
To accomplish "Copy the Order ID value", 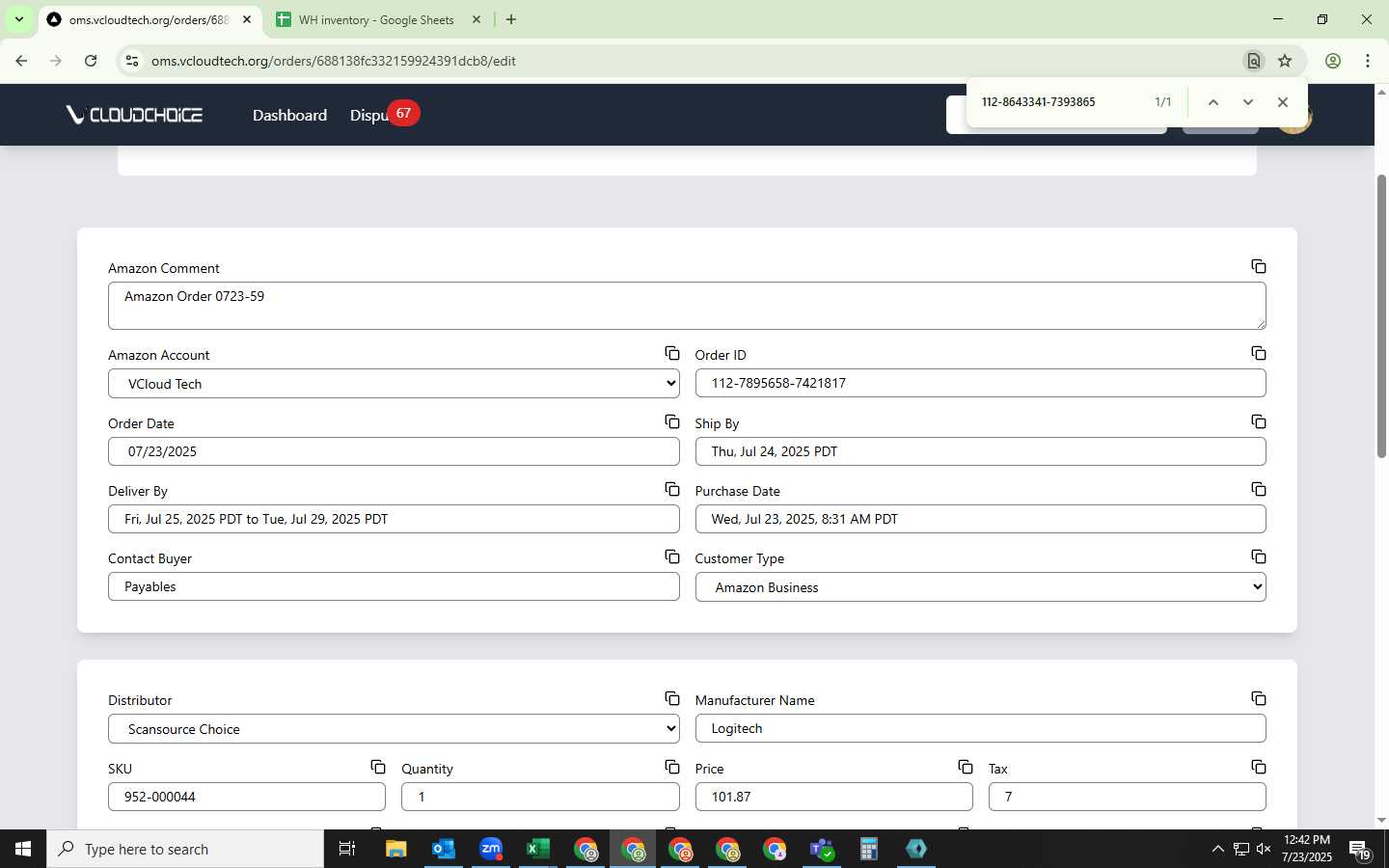I will pyautogui.click(x=1259, y=353).
